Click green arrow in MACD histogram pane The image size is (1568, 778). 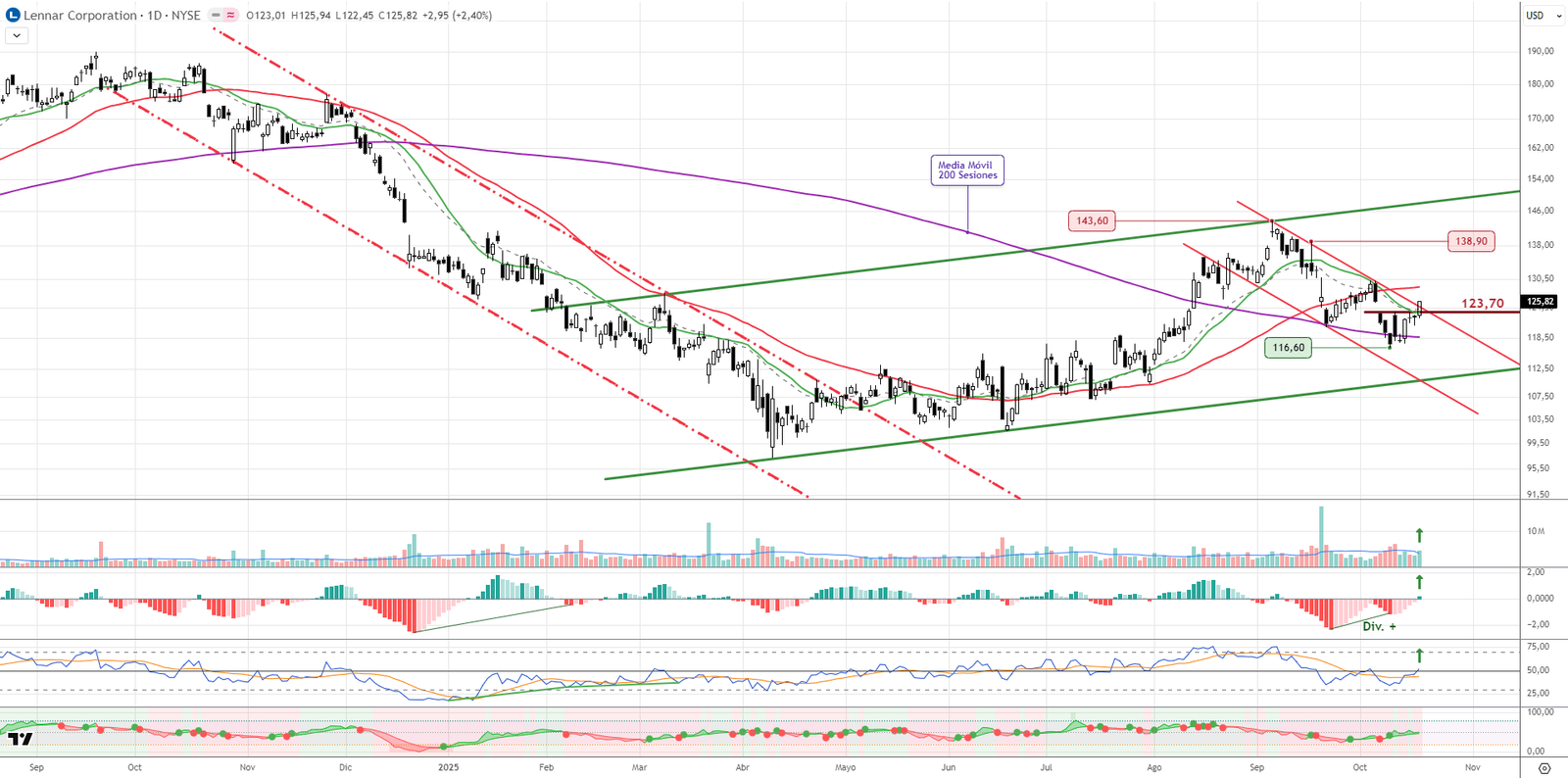pos(1419,582)
